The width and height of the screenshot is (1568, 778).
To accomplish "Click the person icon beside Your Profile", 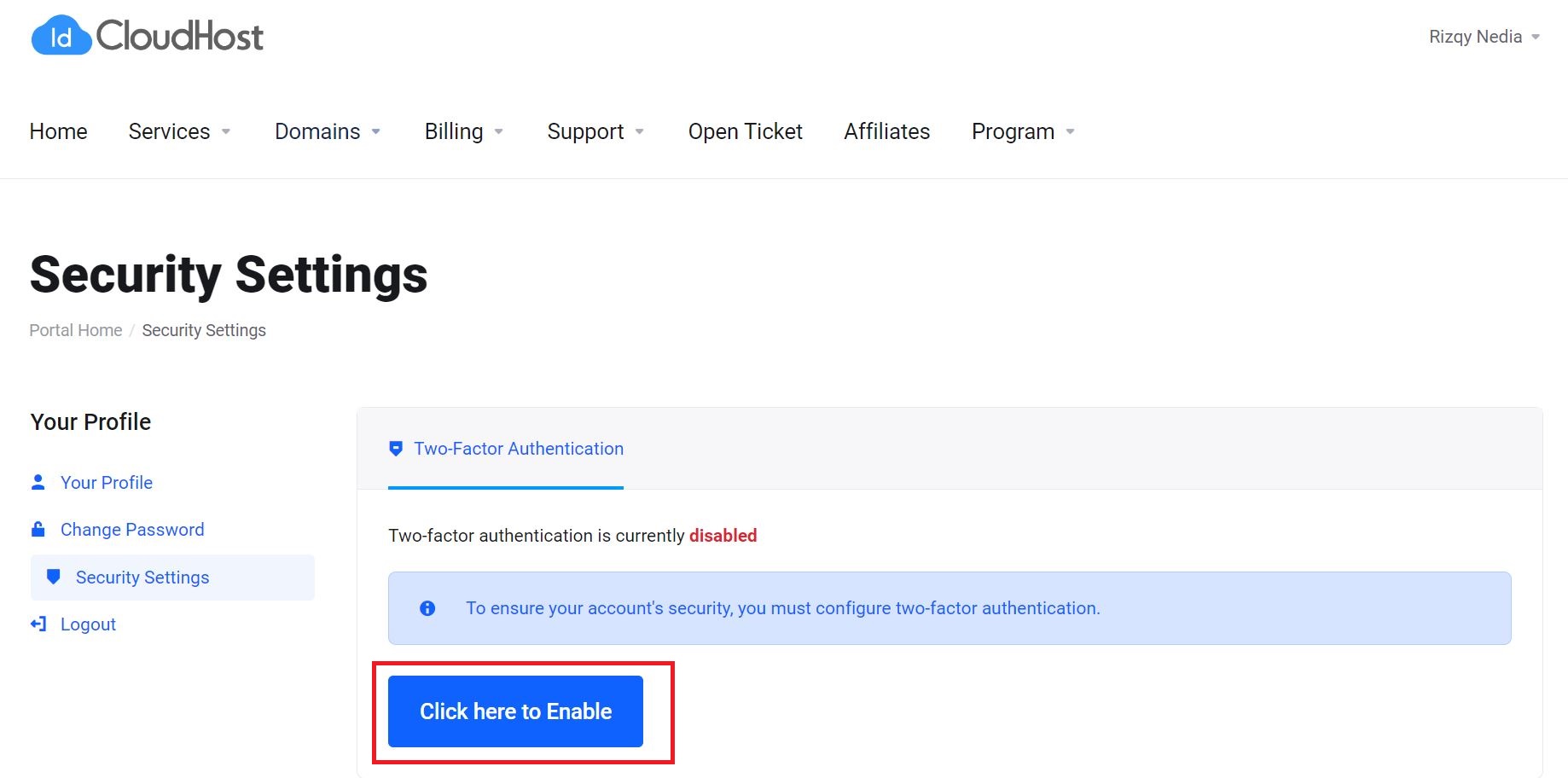I will [38, 482].
